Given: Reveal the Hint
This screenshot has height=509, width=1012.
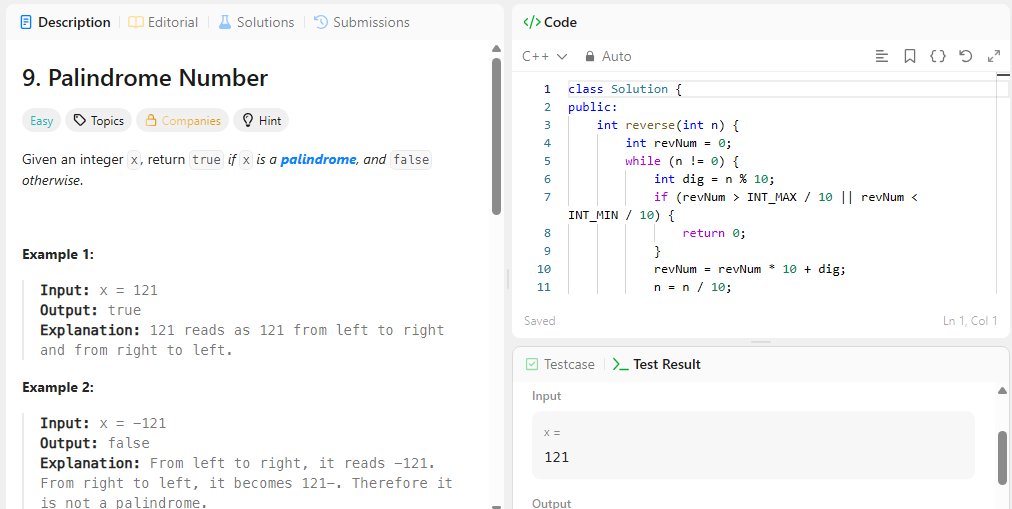Looking at the screenshot, I should pos(261,121).
